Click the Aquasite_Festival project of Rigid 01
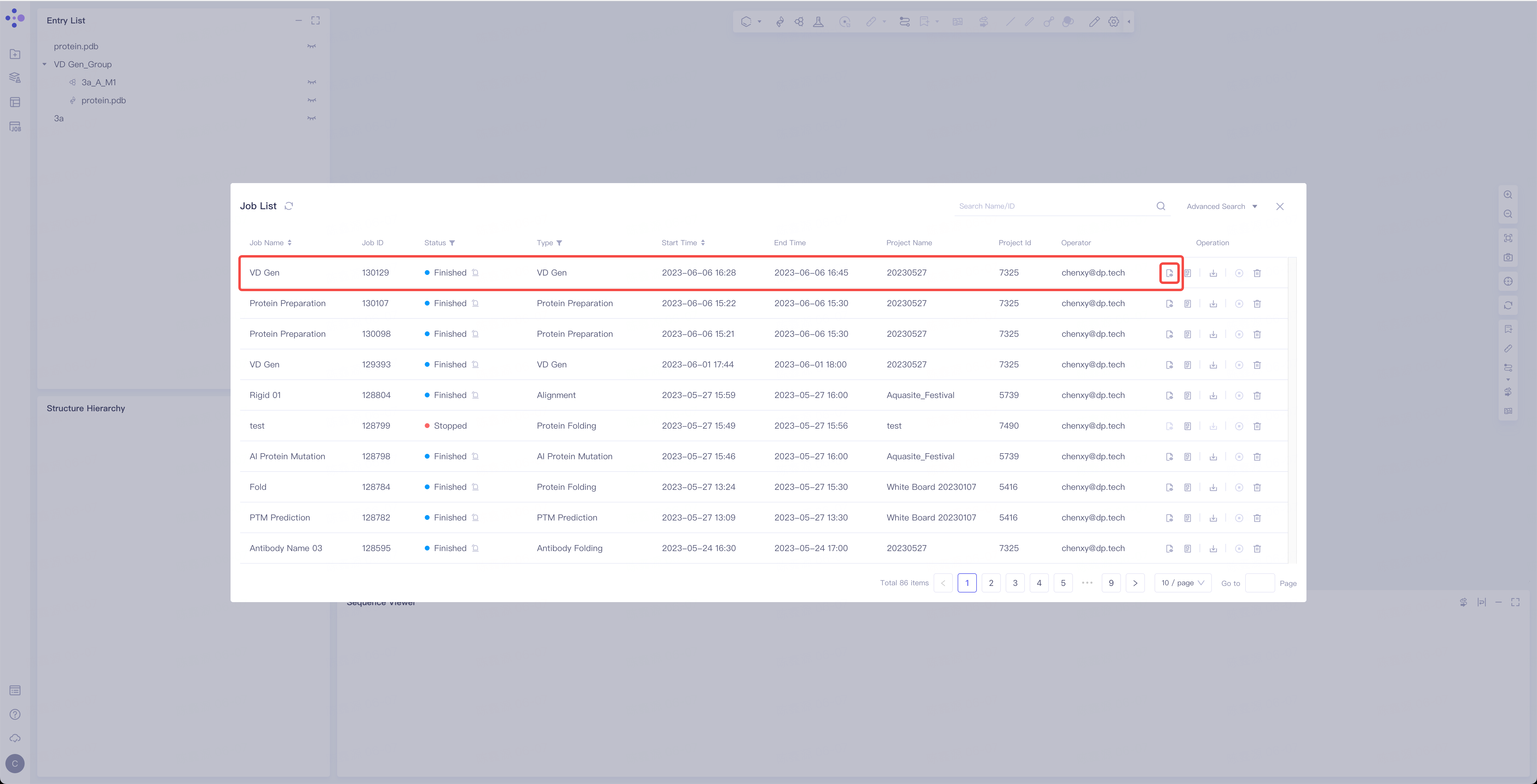 pyautogui.click(x=920, y=395)
